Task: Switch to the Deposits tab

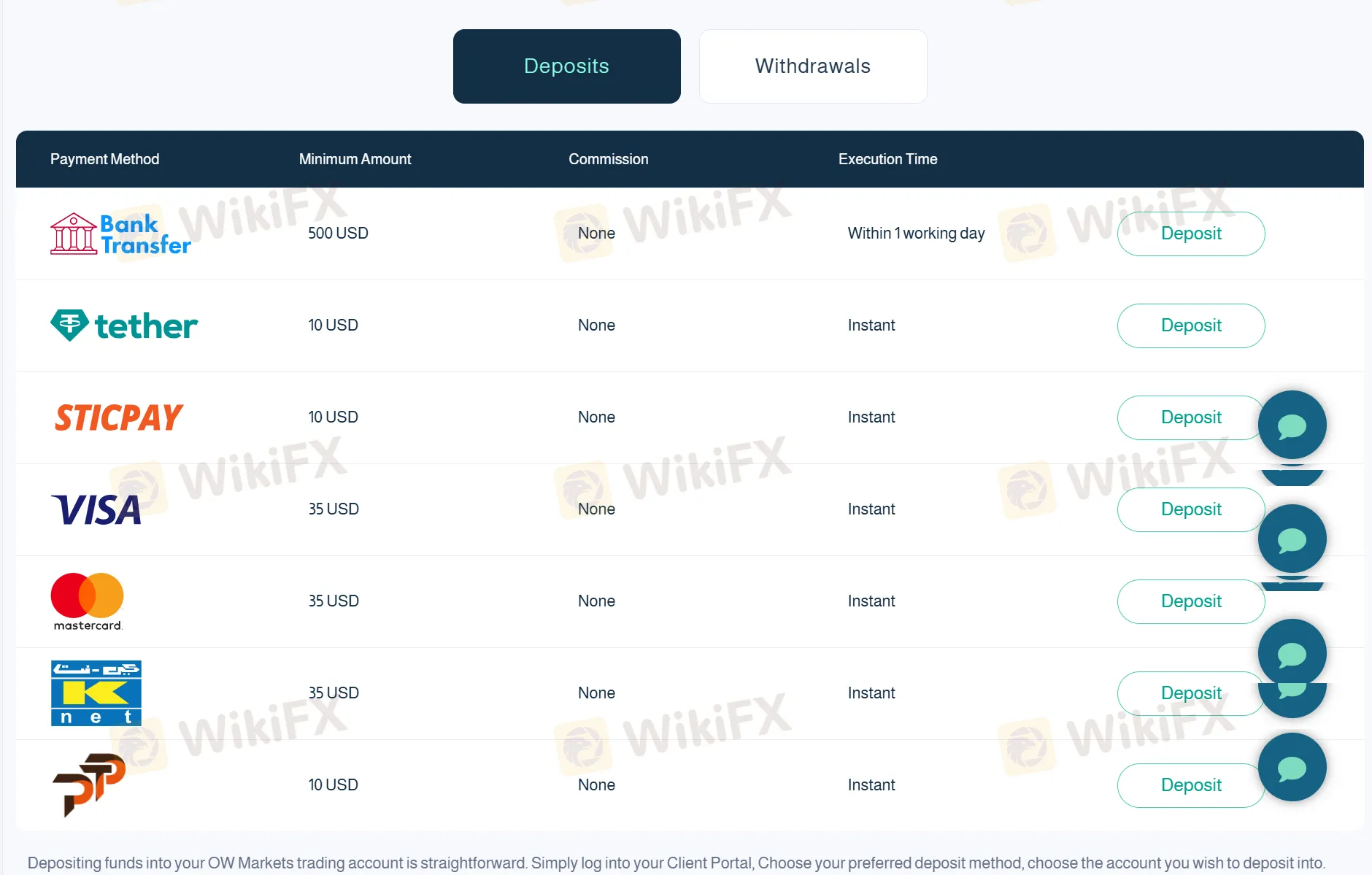Action: pyautogui.click(x=566, y=66)
